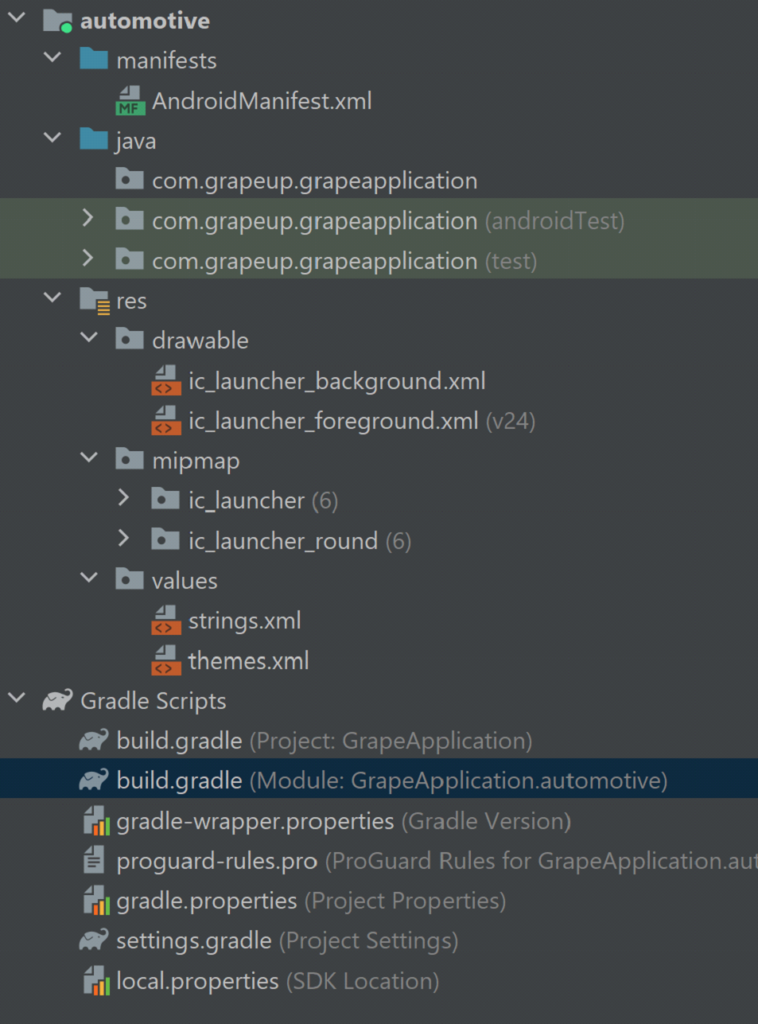Click the androidTest package folder icon
The image size is (758, 1024).
click(129, 219)
